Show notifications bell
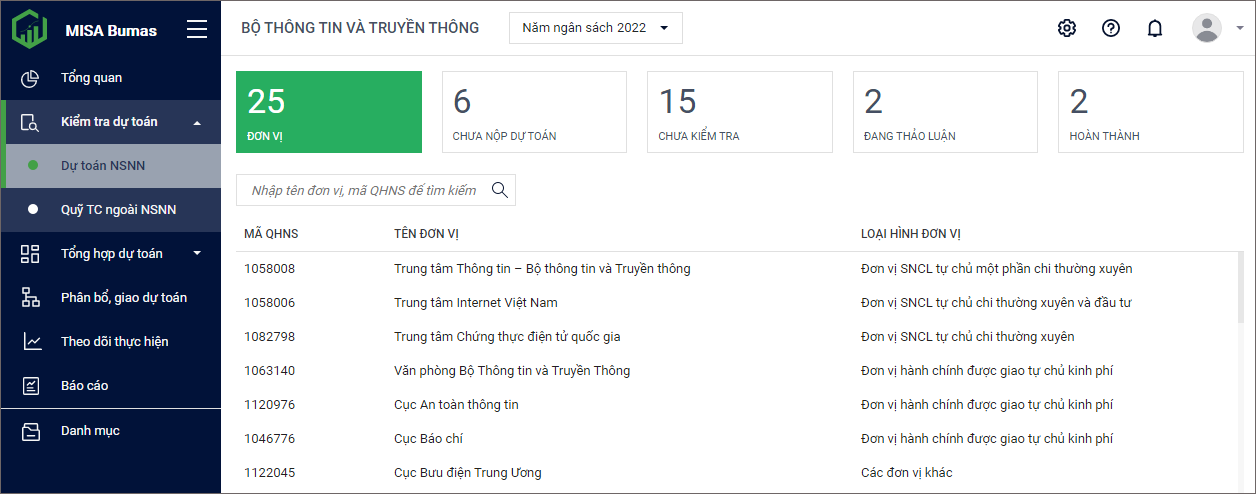The image size is (1256, 494). (x=1155, y=28)
